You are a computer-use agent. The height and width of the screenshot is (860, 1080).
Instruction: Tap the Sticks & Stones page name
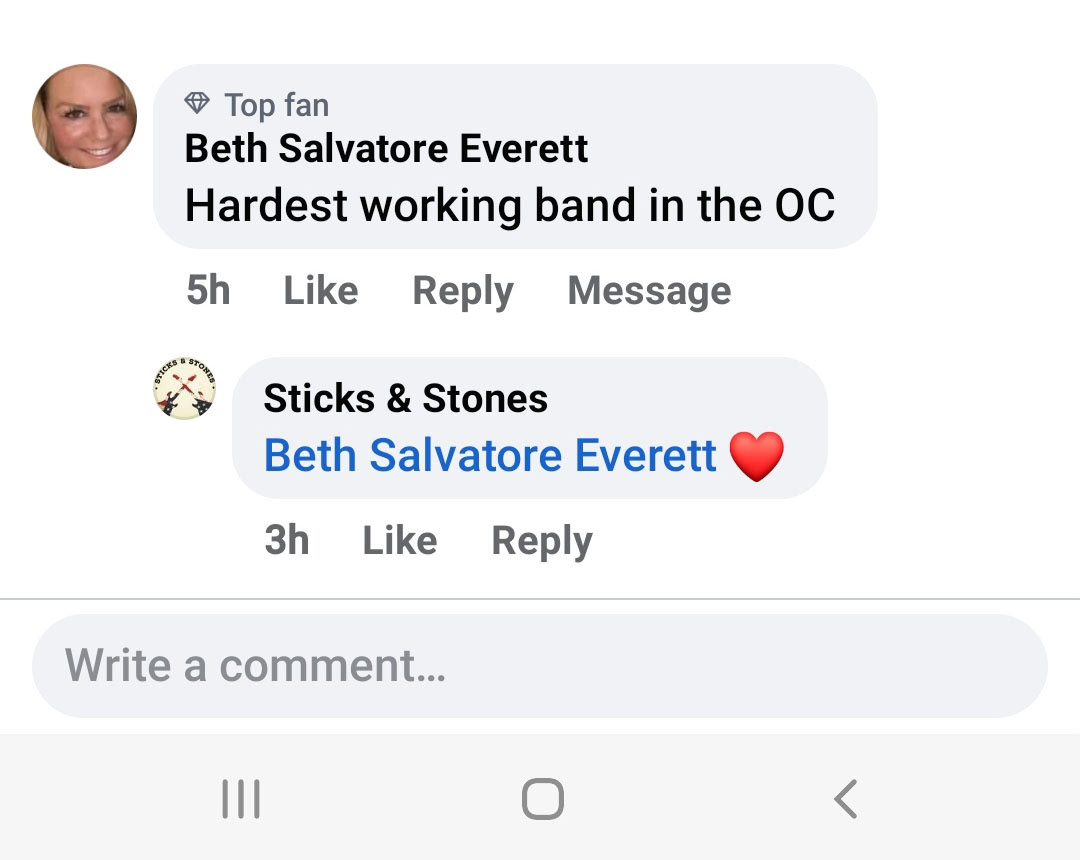[x=405, y=399]
